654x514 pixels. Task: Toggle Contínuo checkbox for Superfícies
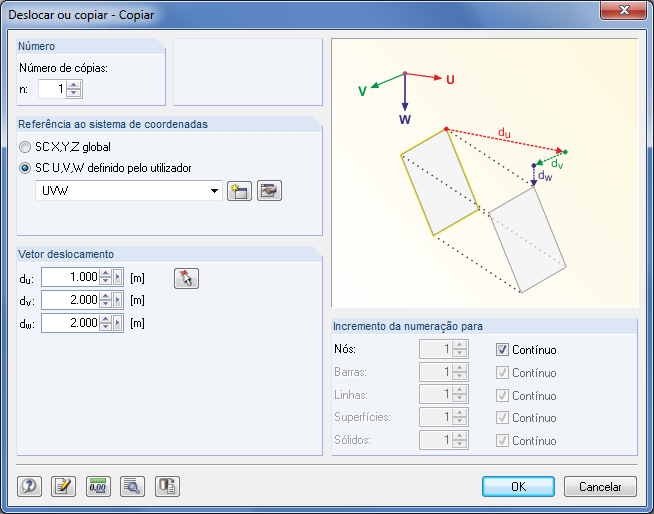pos(502,418)
